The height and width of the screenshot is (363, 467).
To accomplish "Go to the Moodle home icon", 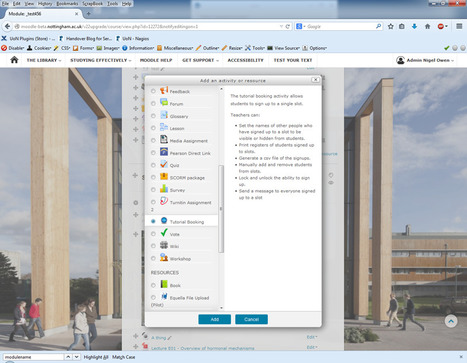I will point(14,60).
